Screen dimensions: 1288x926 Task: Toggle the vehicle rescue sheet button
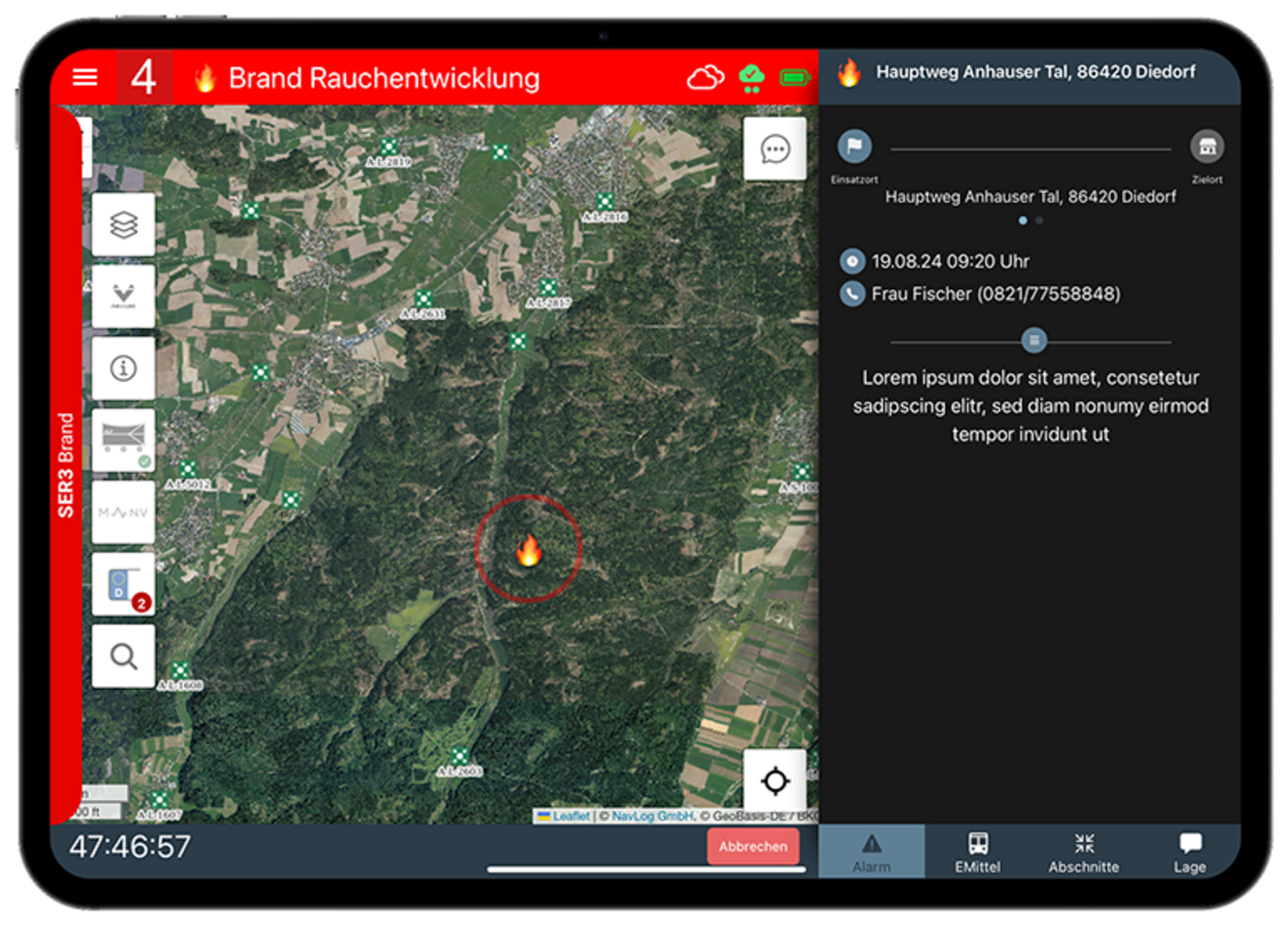pyautogui.click(x=123, y=440)
